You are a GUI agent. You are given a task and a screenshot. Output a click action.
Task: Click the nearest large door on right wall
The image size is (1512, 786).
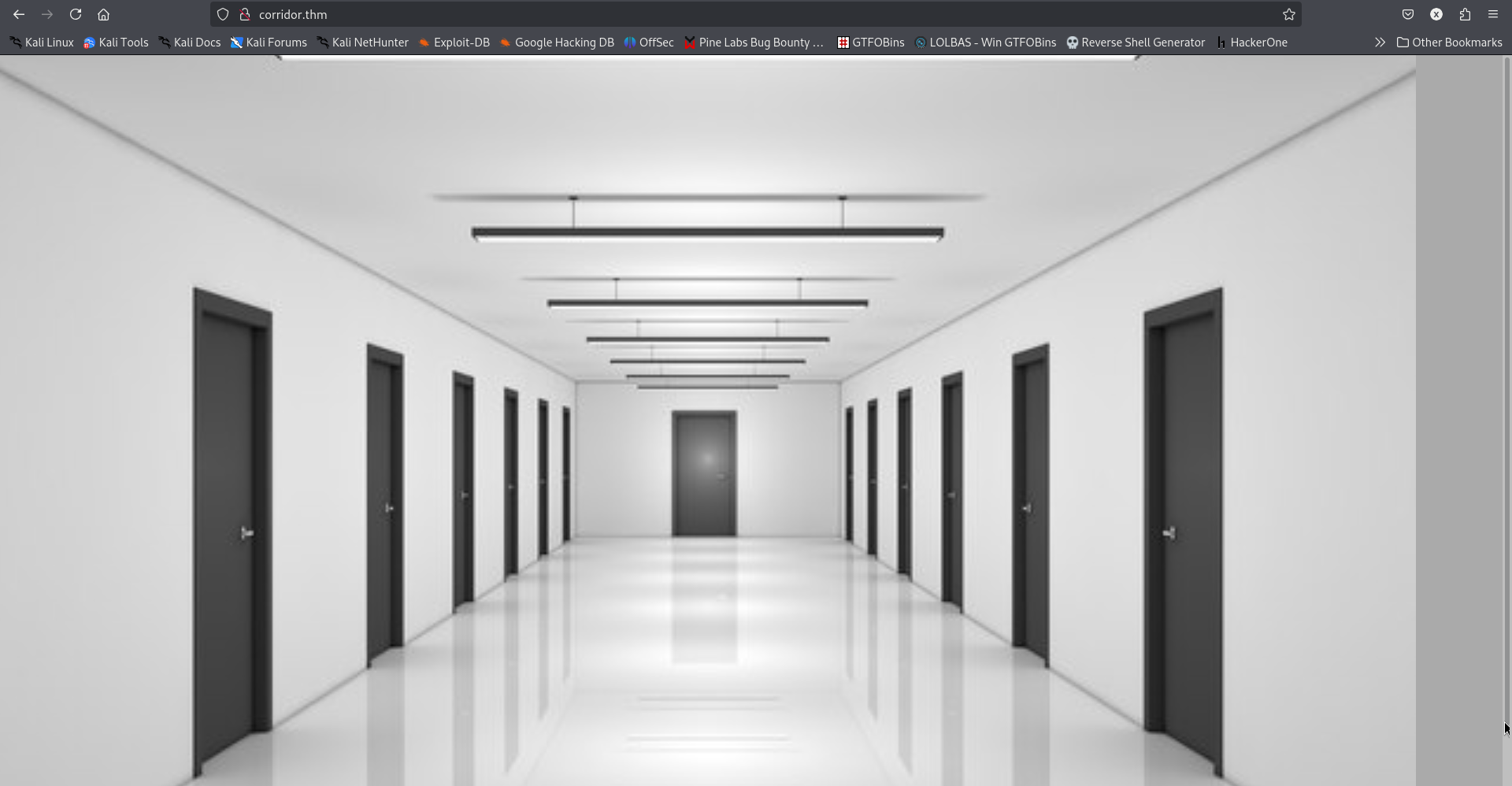pos(1184,532)
